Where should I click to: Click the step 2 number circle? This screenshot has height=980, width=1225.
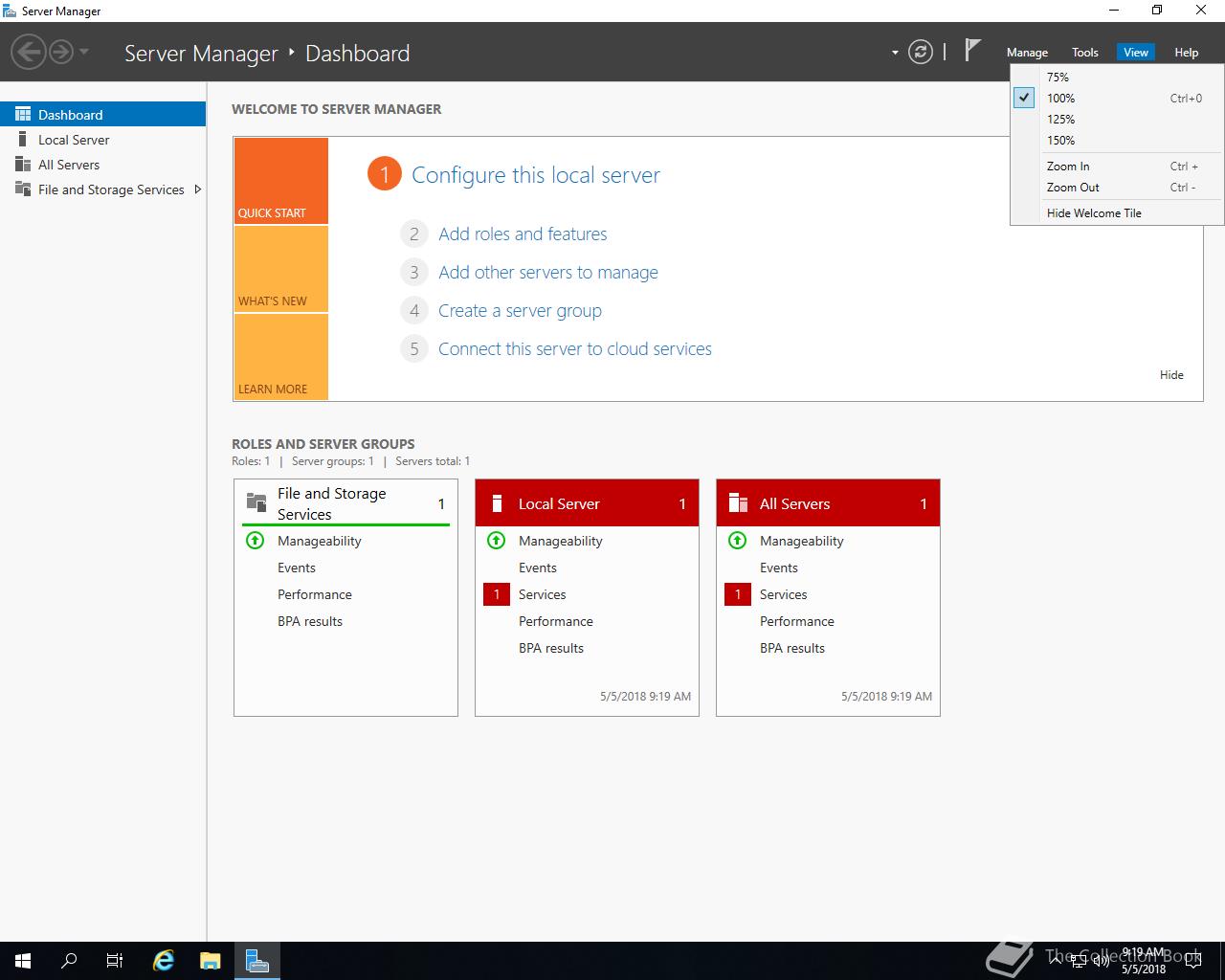click(x=413, y=234)
